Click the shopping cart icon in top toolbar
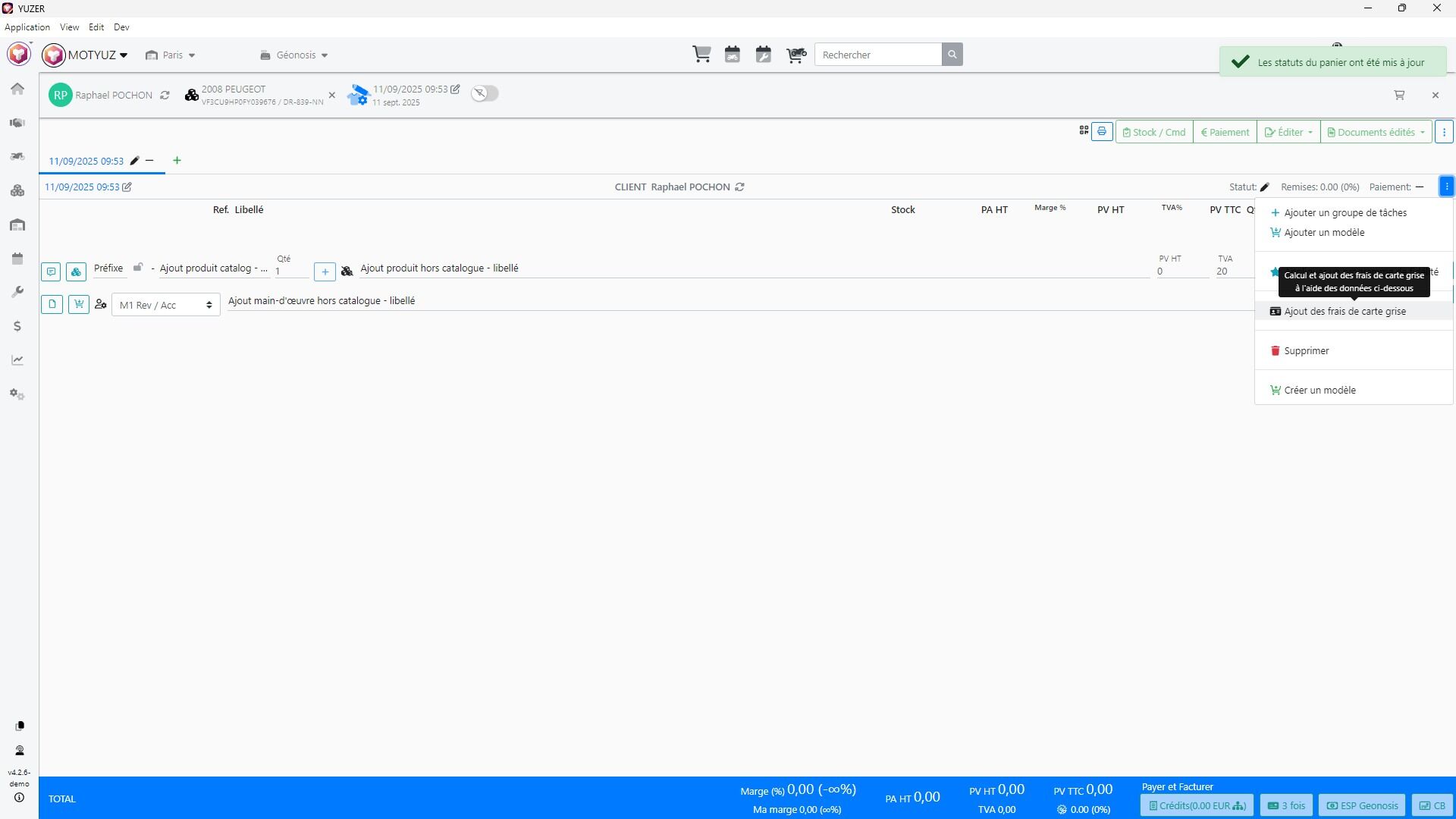The width and height of the screenshot is (1456, 819). pos(701,55)
